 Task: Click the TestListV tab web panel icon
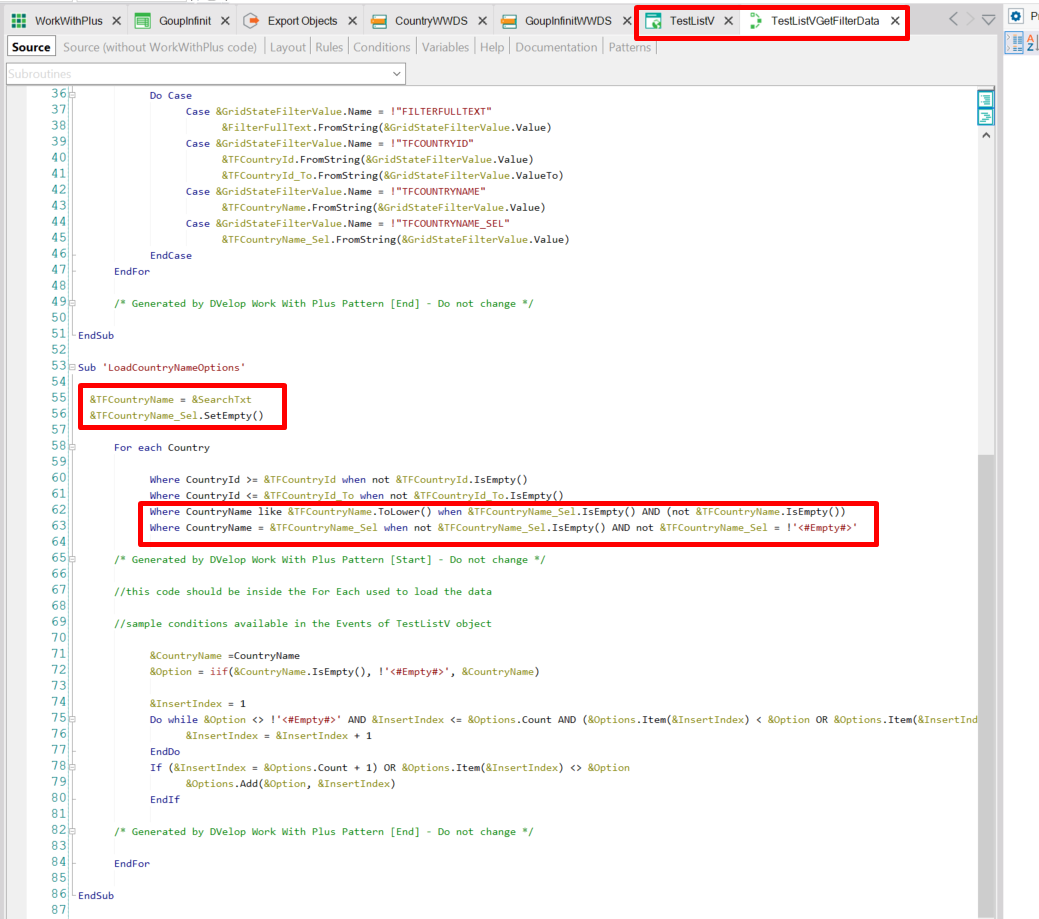coord(653,21)
